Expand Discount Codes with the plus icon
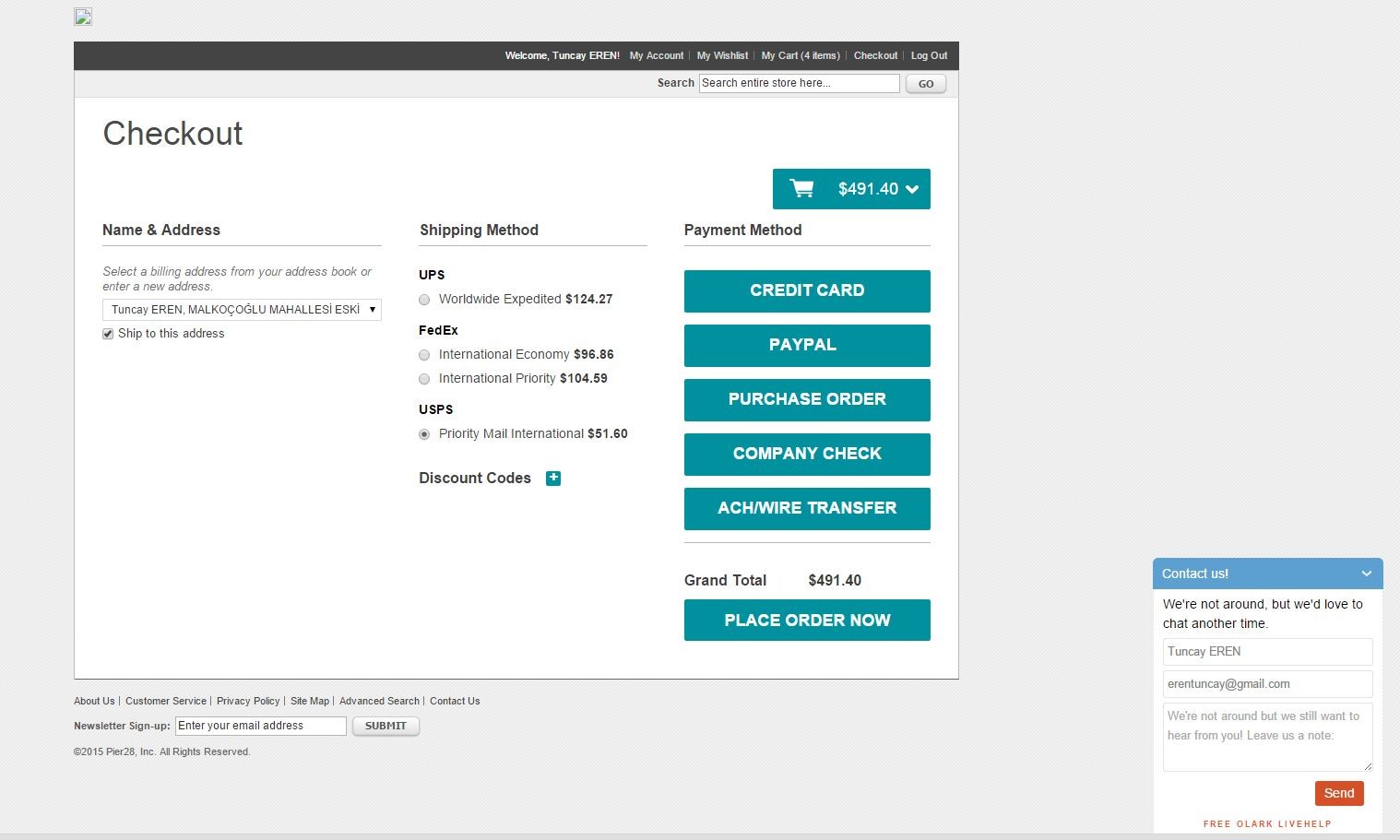The height and width of the screenshot is (840, 1400). (x=553, y=478)
